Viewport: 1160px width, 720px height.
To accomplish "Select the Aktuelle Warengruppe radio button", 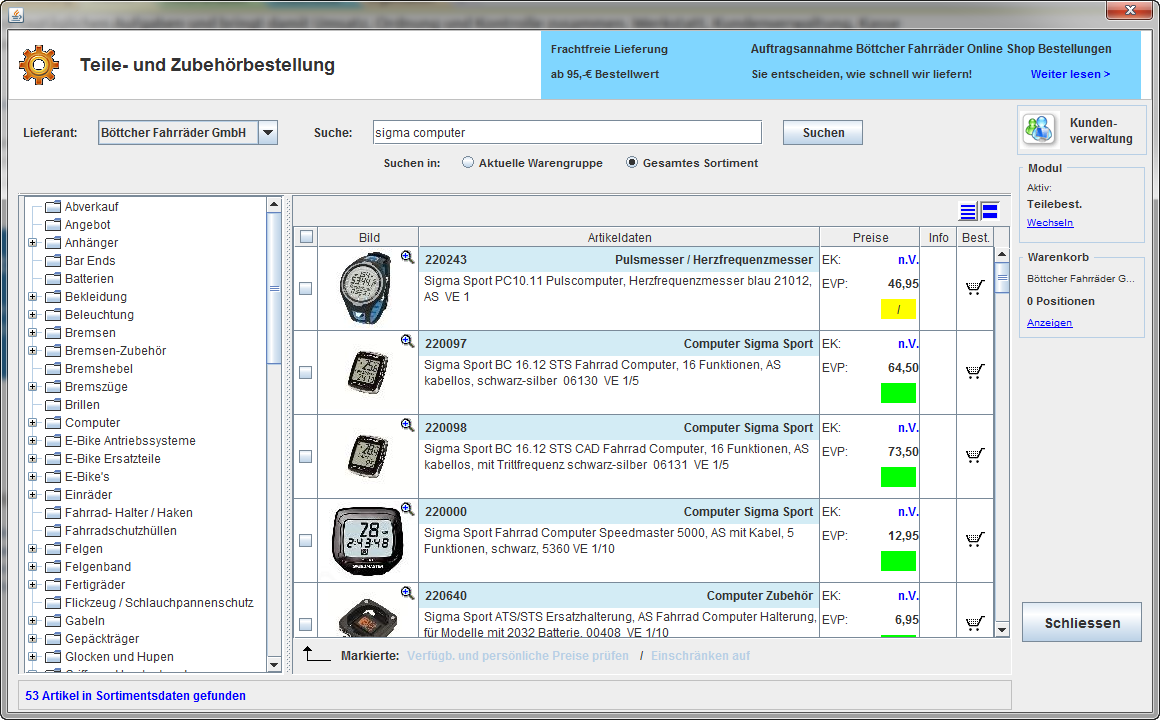I will (x=468, y=163).
